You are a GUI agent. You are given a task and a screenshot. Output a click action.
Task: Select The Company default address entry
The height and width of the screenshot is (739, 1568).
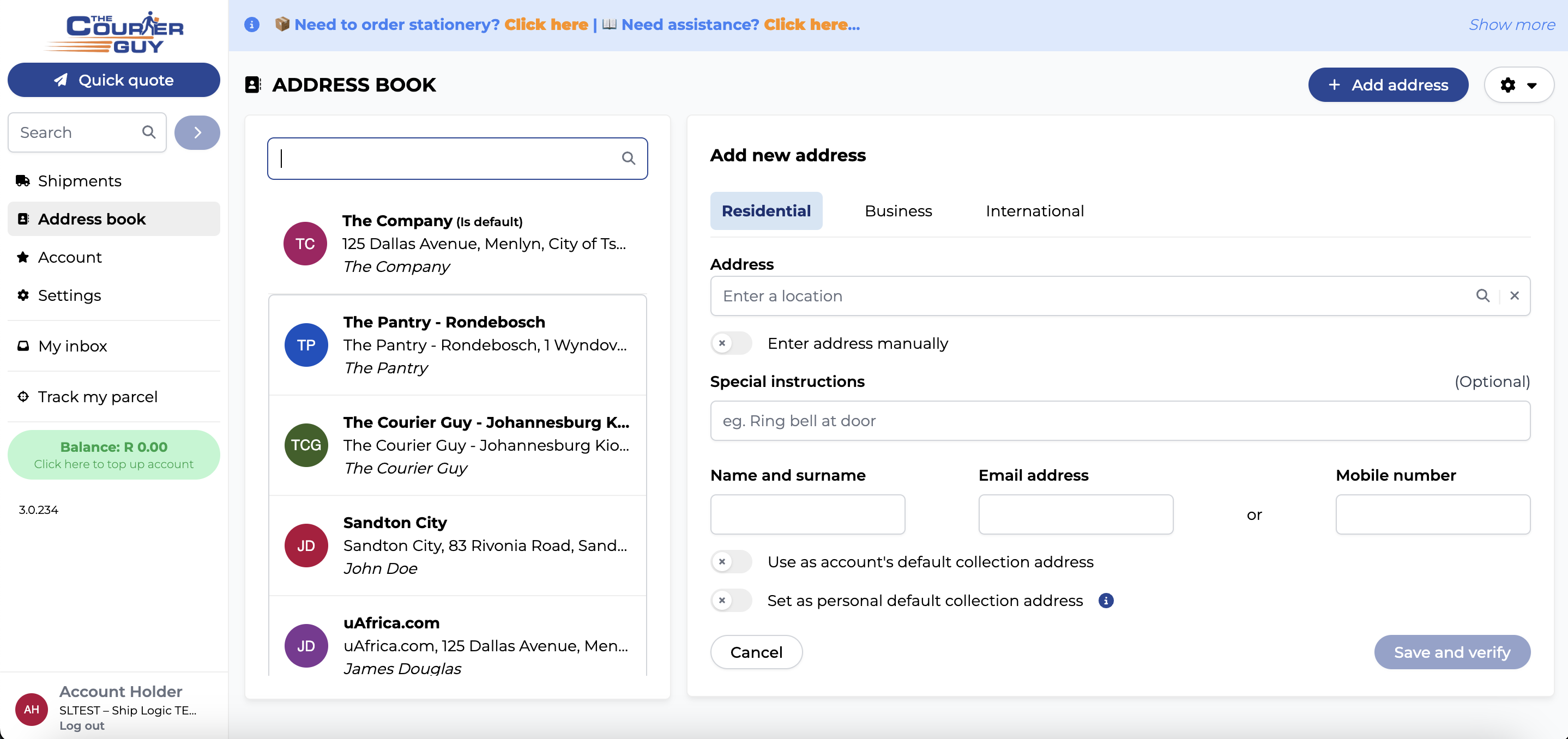click(458, 244)
